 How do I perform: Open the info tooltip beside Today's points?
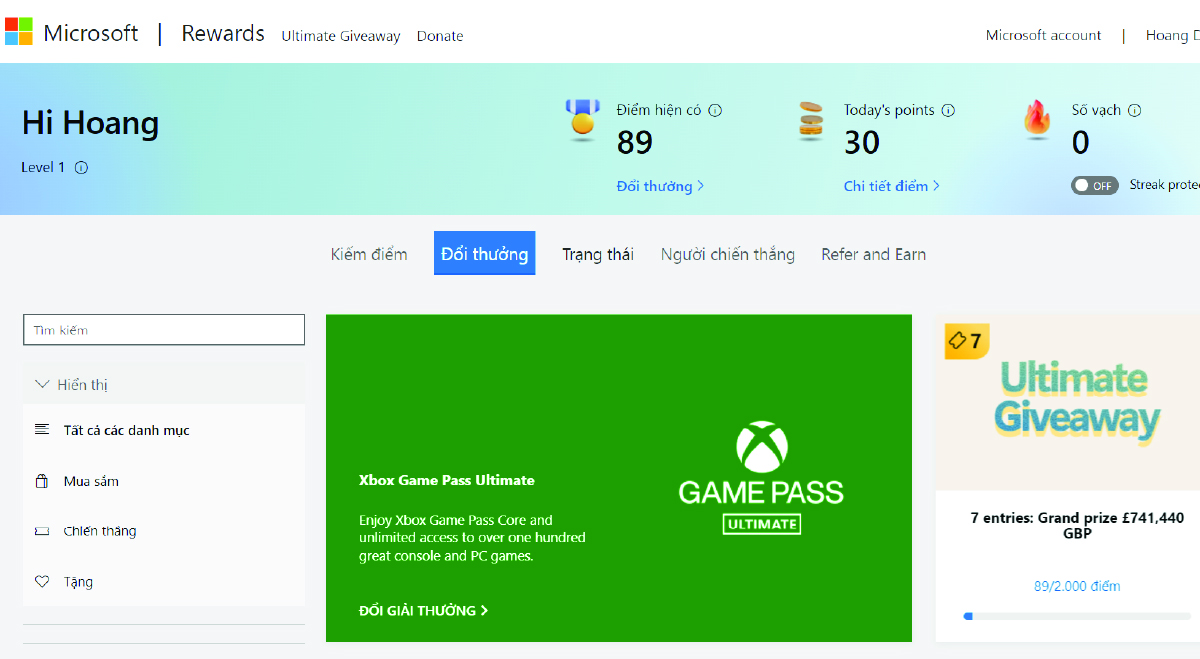(x=948, y=110)
